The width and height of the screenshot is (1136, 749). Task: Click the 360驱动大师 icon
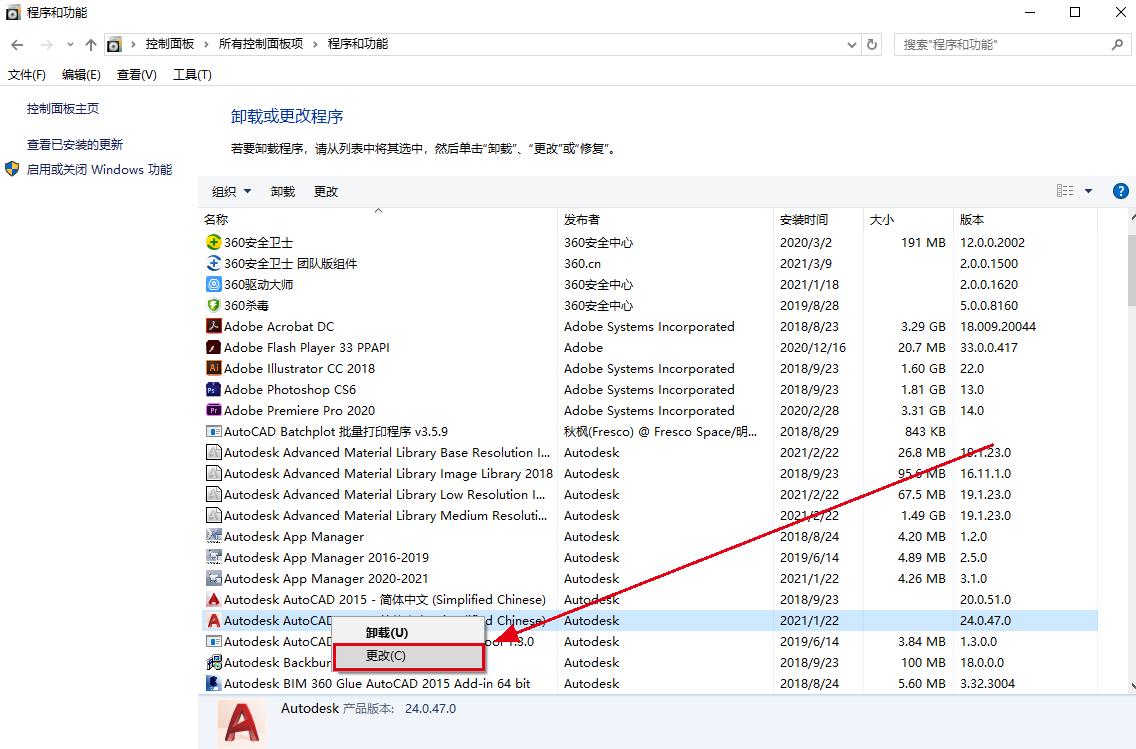tap(214, 284)
